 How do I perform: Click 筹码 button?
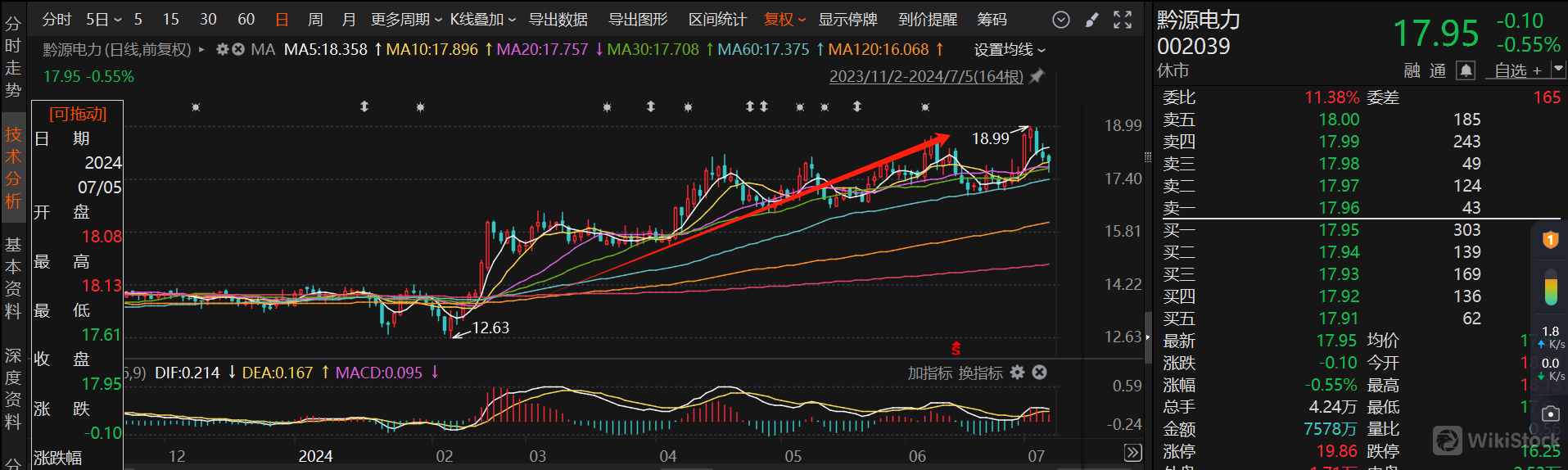pos(992,20)
